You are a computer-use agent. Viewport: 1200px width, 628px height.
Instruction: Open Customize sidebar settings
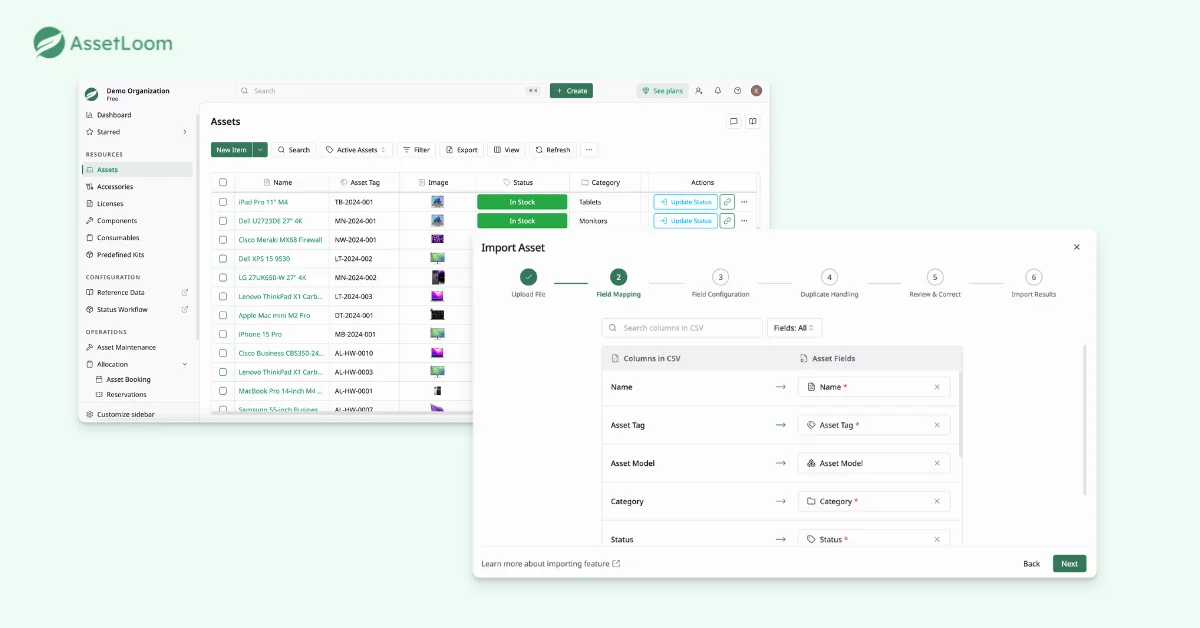(125, 414)
